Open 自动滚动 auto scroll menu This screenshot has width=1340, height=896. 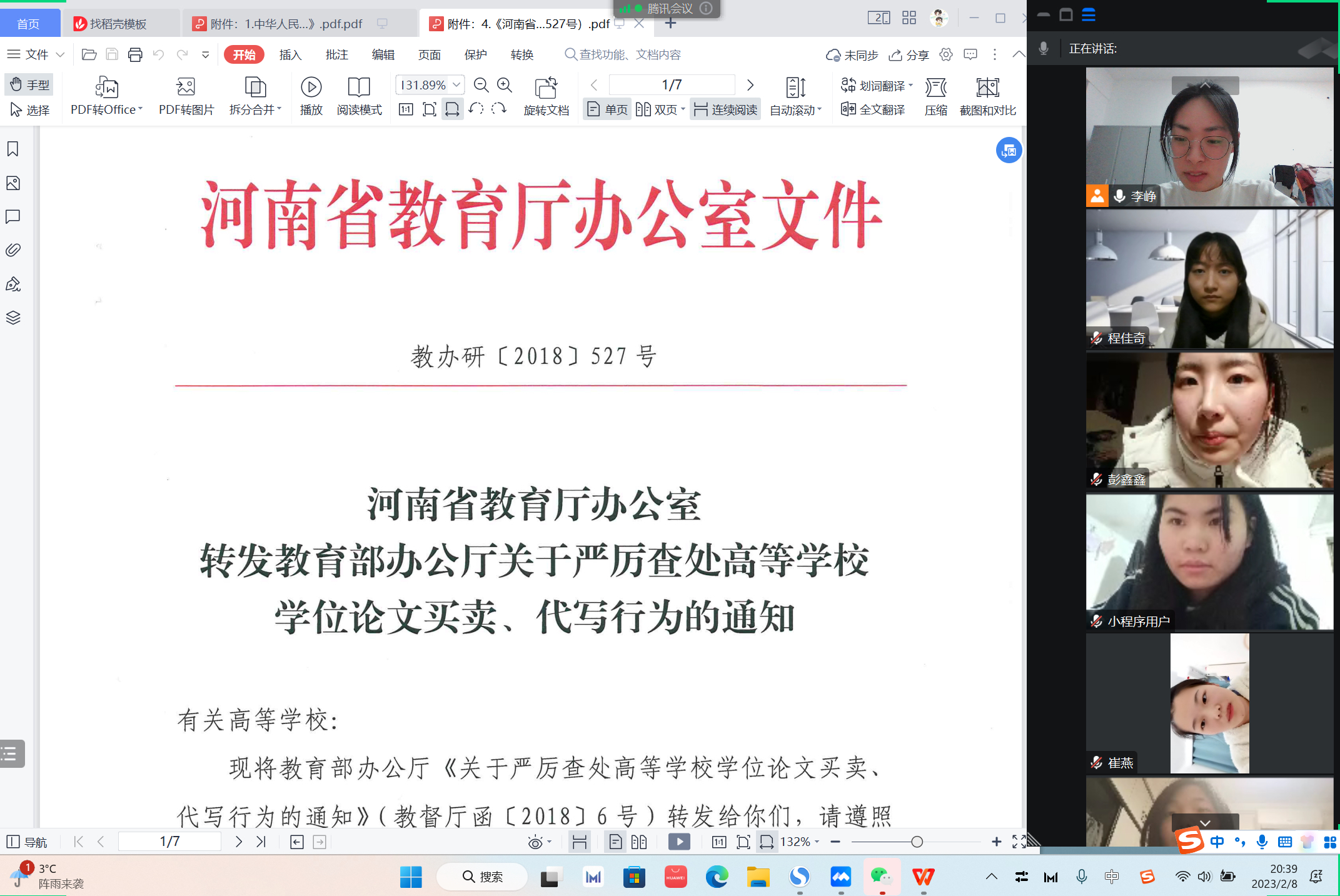(795, 97)
